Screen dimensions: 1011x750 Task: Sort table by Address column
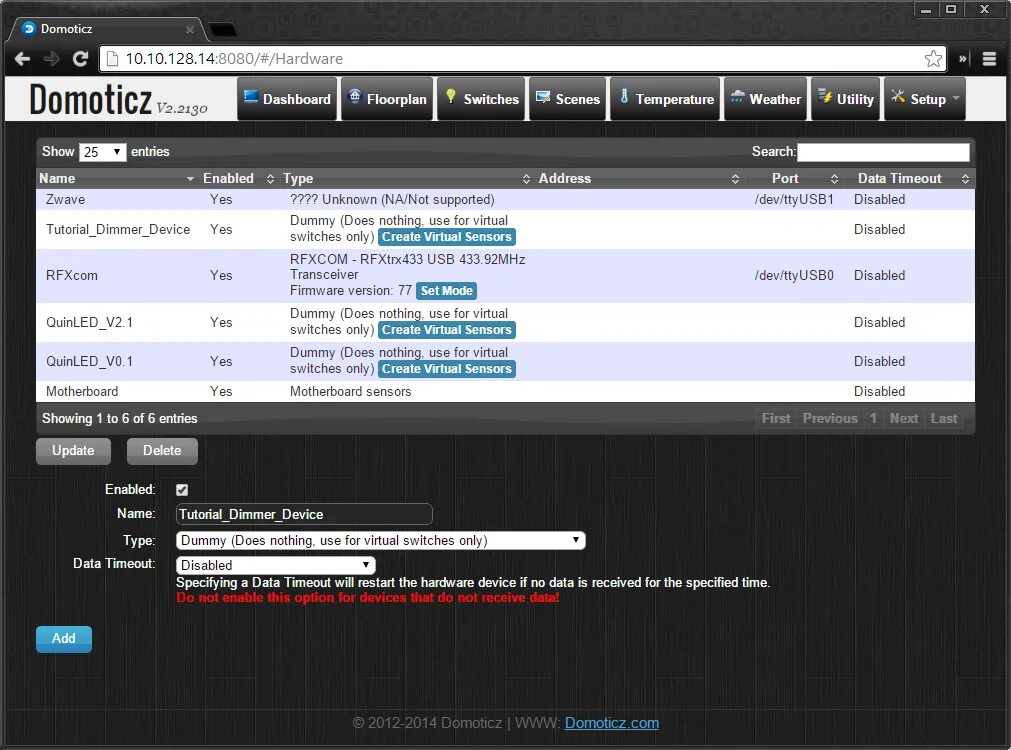coord(638,179)
